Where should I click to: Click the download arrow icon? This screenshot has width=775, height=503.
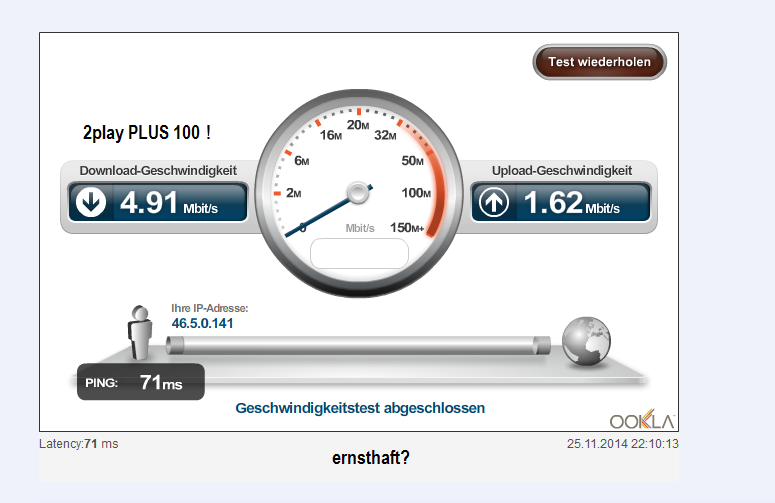tap(90, 202)
